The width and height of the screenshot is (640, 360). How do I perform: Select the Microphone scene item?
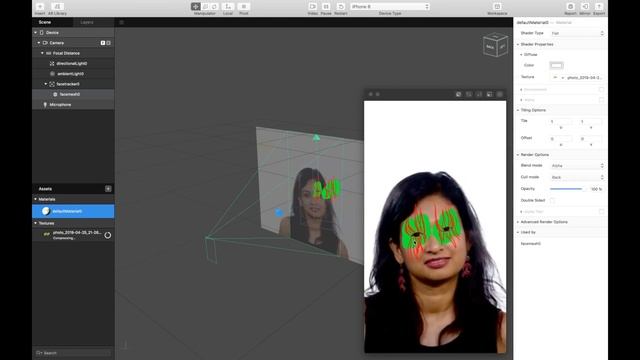click(x=60, y=105)
